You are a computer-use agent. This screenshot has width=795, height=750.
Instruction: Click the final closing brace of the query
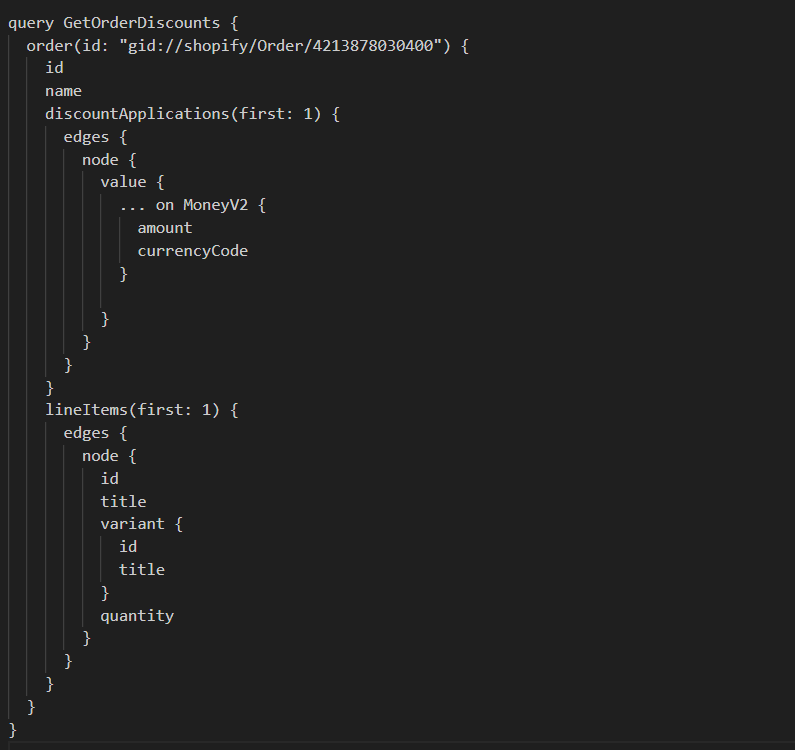tap(13, 730)
